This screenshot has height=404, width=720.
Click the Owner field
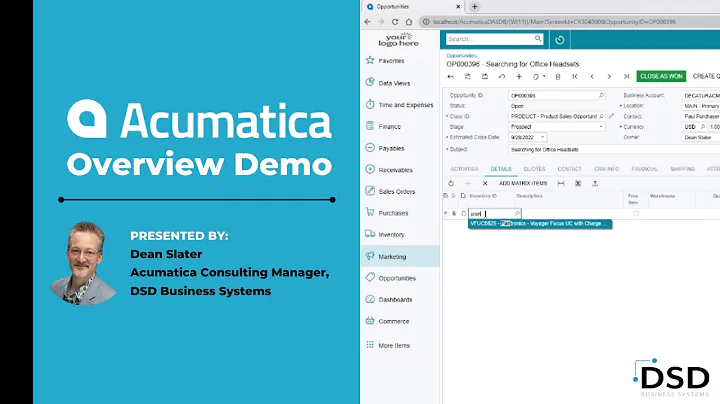click(x=701, y=137)
